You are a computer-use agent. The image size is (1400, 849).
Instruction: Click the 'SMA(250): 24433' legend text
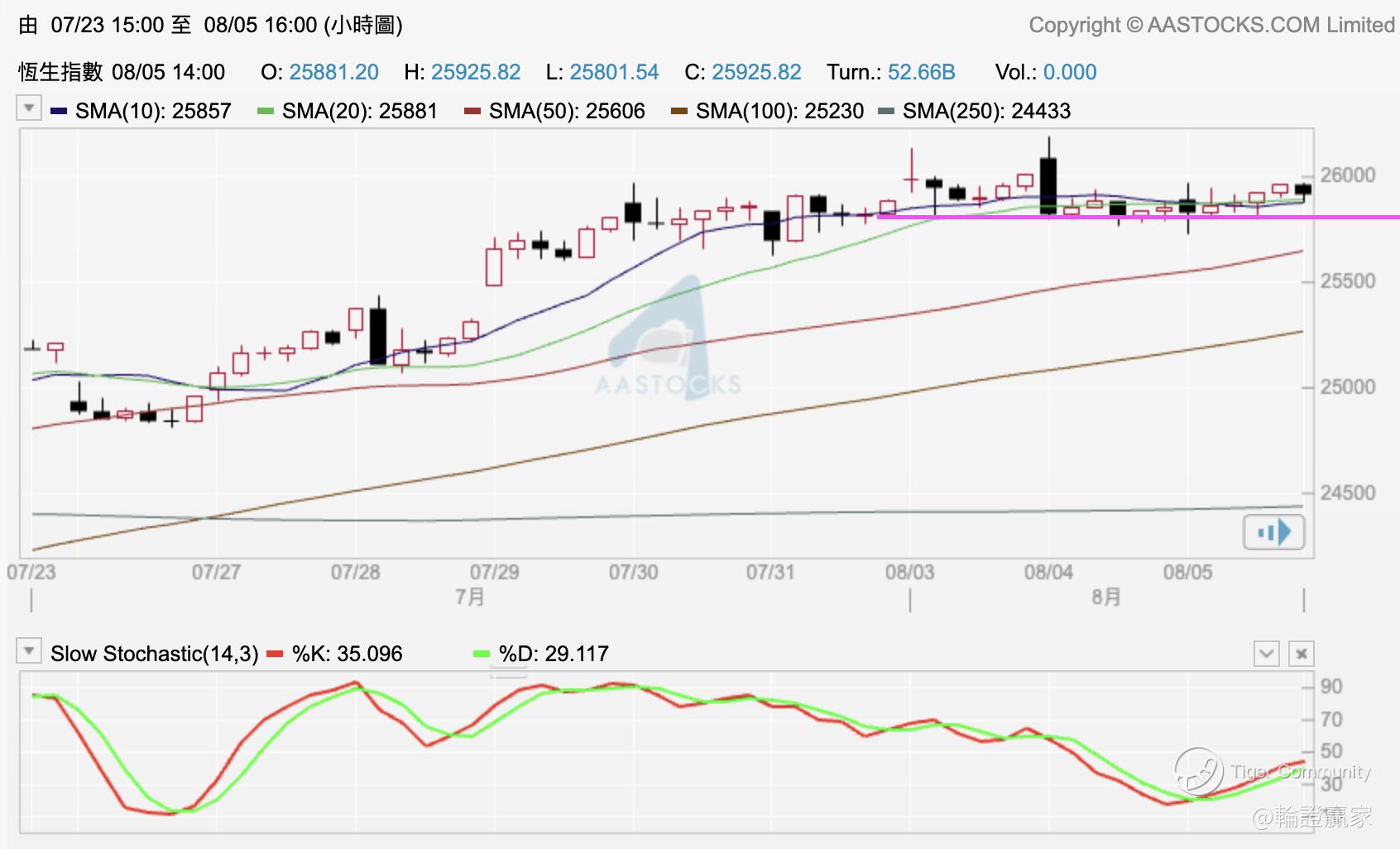pos(986,111)
